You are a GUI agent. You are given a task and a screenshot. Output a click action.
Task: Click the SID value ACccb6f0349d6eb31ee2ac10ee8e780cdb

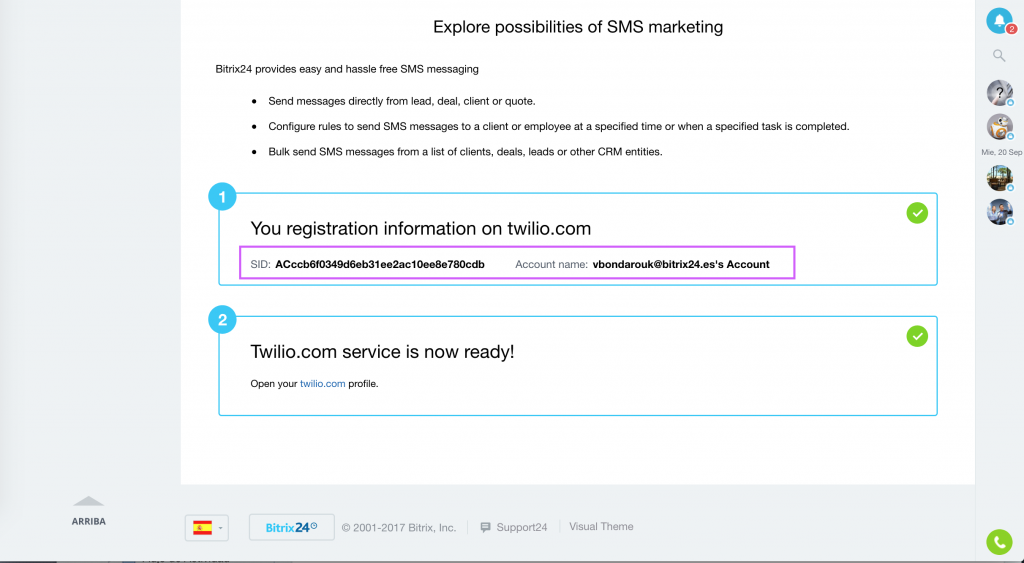point(379,265)
